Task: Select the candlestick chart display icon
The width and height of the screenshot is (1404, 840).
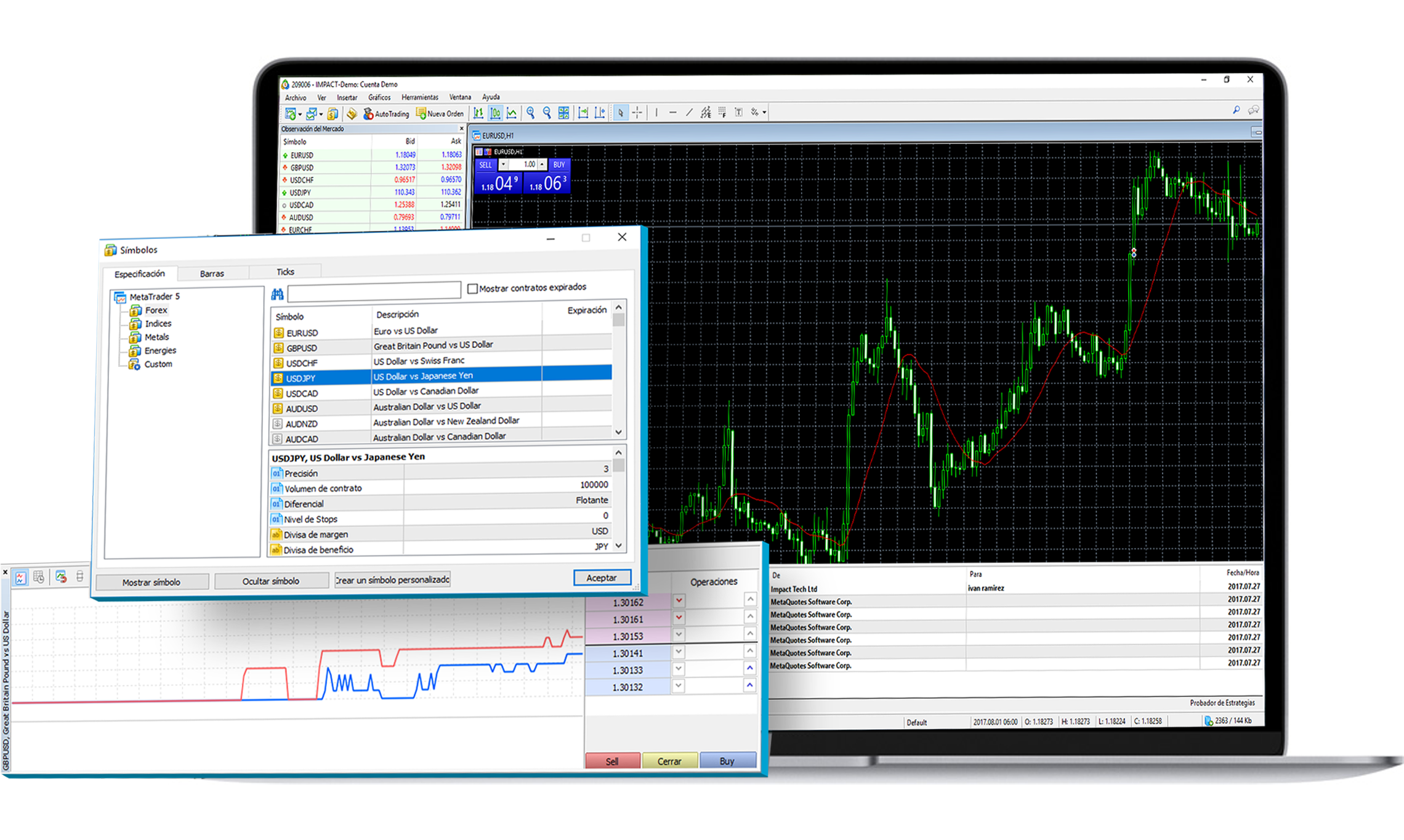Action: click(496, 113)
